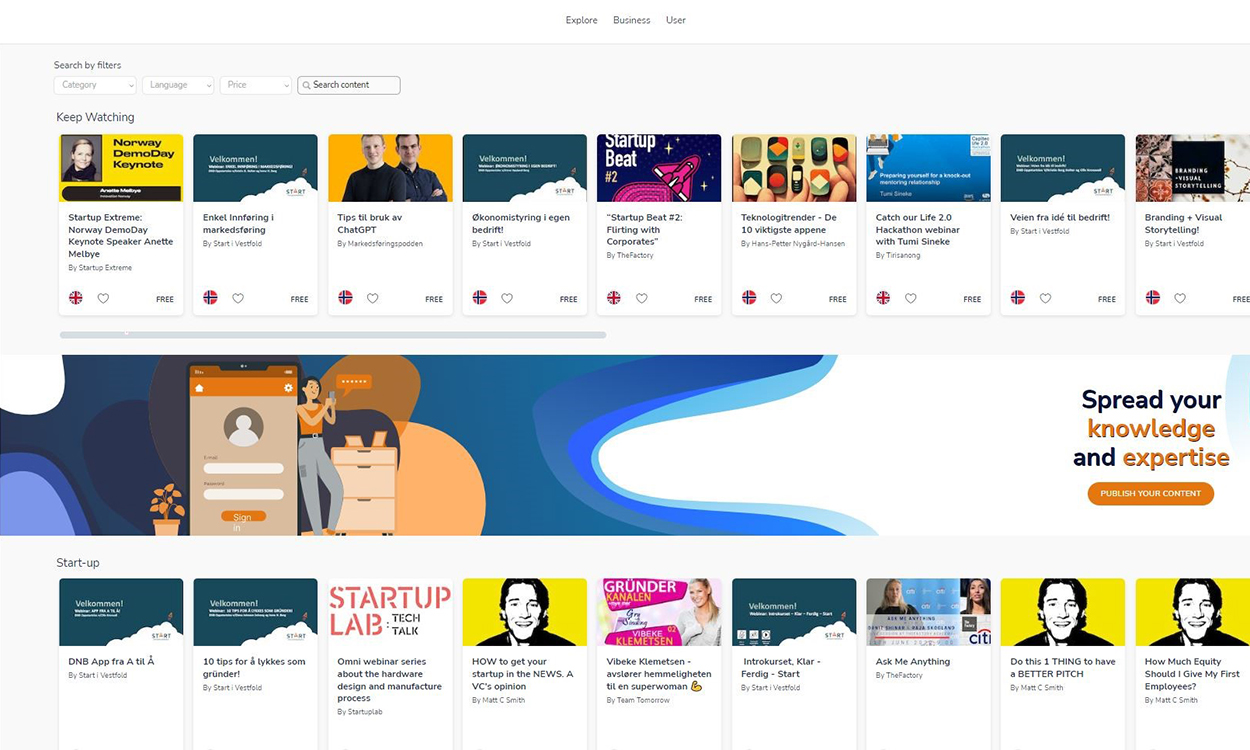Open title 'Veien fra idé til bedrift!'
1250x750 pixels.
click(1060, 217)
